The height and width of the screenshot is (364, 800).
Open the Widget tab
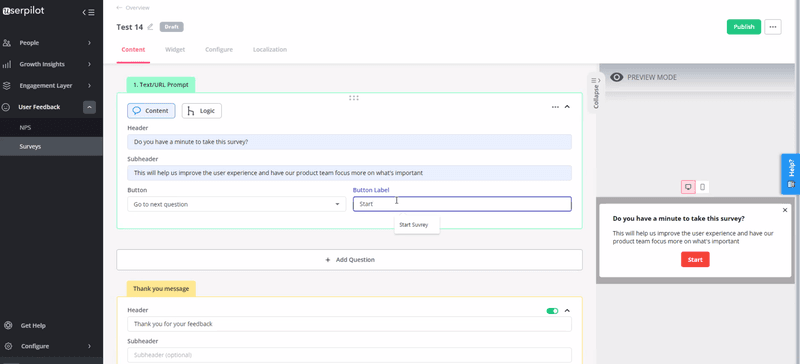click(175, 50)
